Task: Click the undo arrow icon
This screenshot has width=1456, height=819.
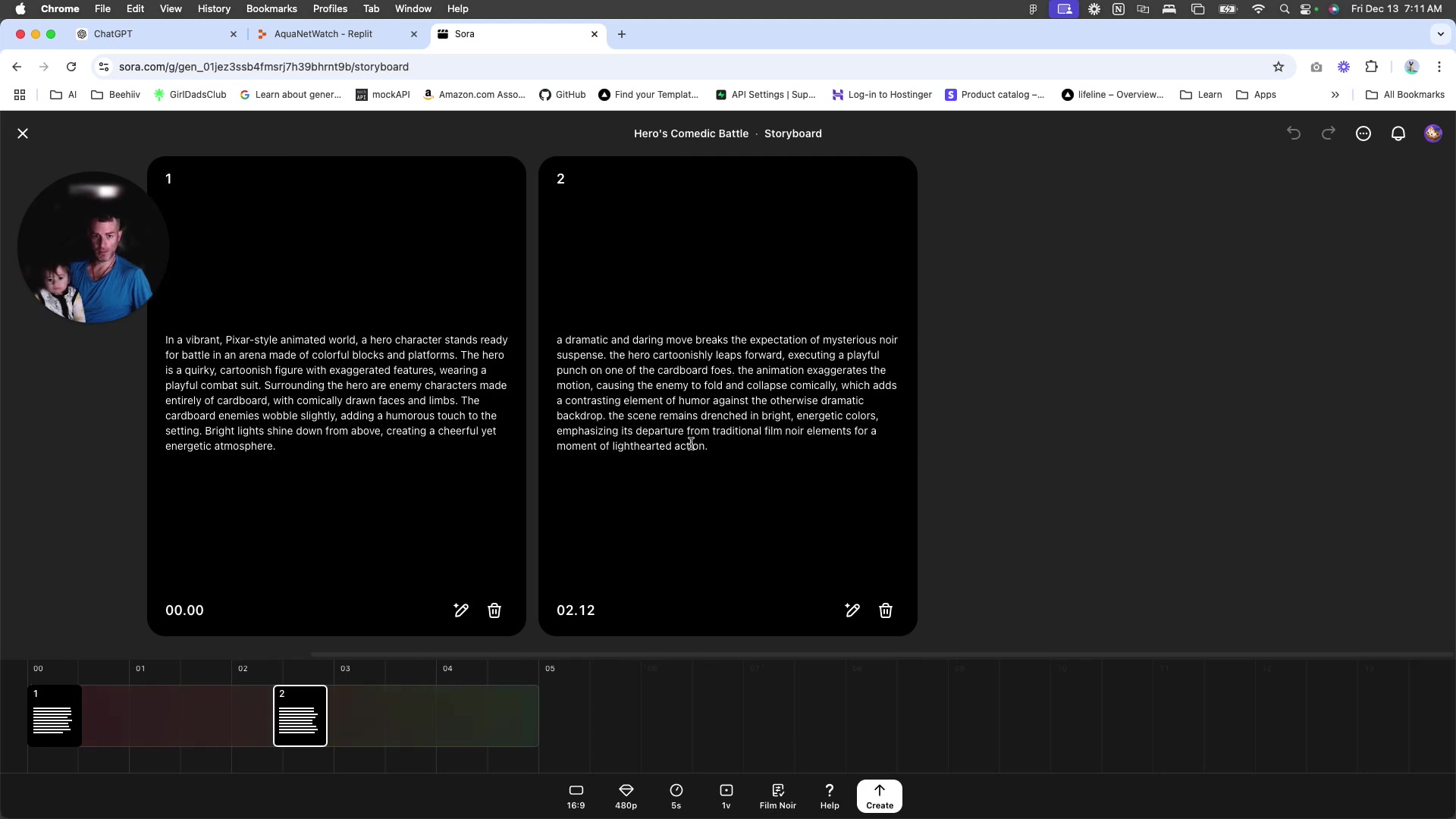Action: [x=1294, y=133]
